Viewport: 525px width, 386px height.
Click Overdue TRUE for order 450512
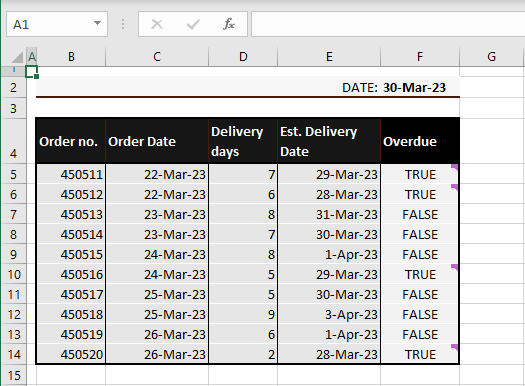coord(420,194)
